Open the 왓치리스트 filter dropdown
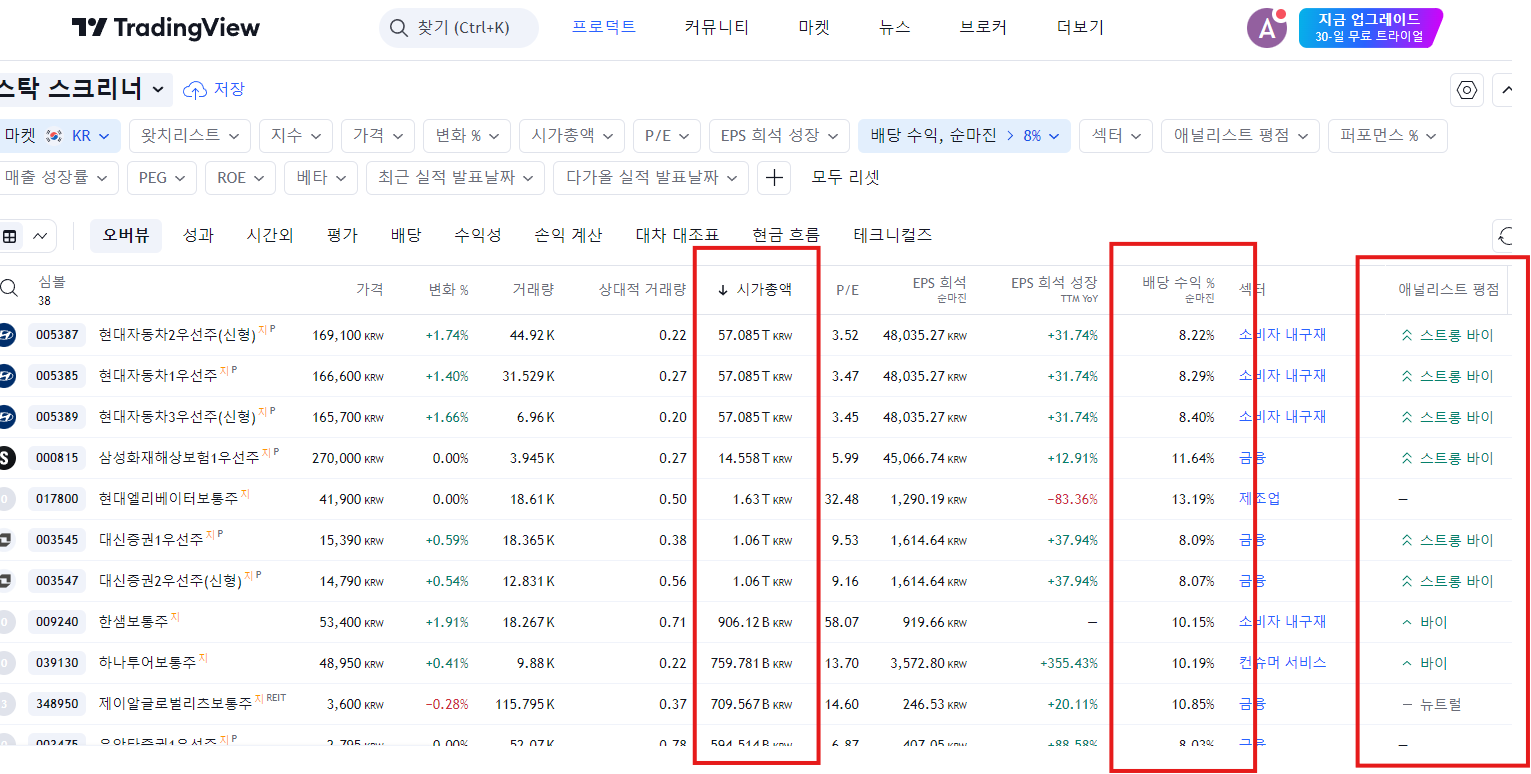Screen dimensions: 1531x774 191,136
